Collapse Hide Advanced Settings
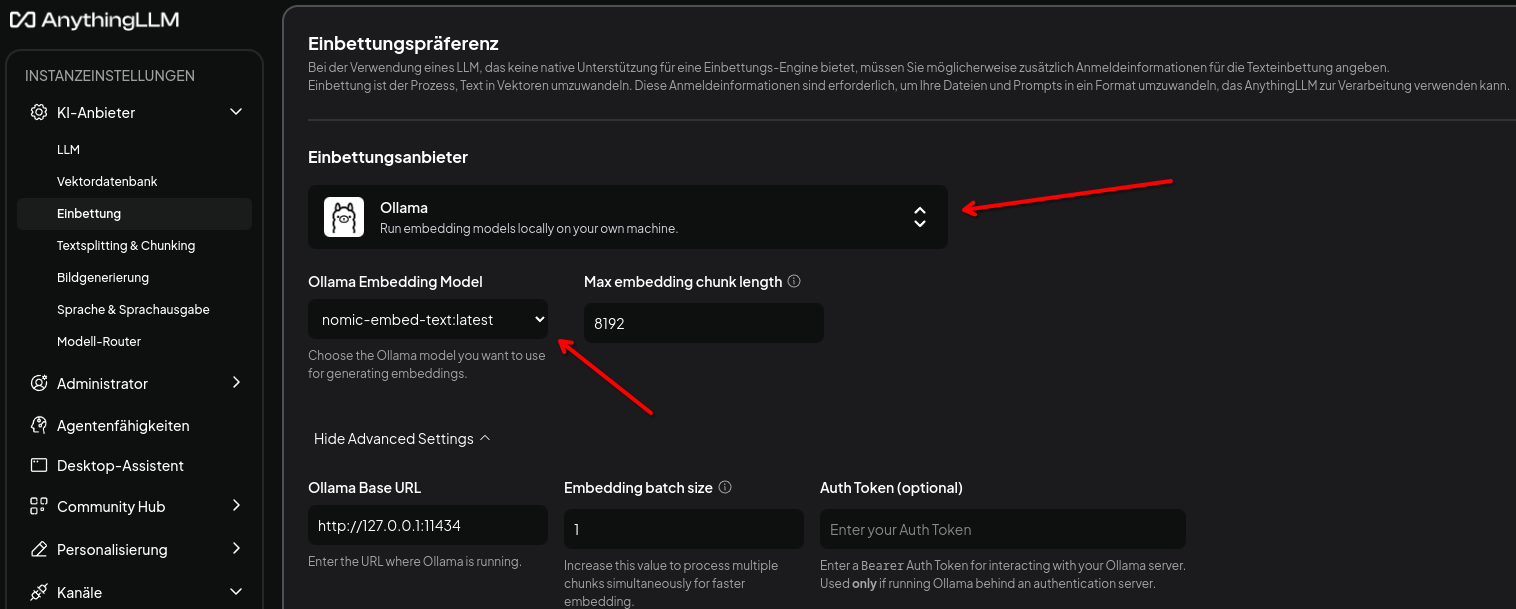 click(x=402, y=439)
